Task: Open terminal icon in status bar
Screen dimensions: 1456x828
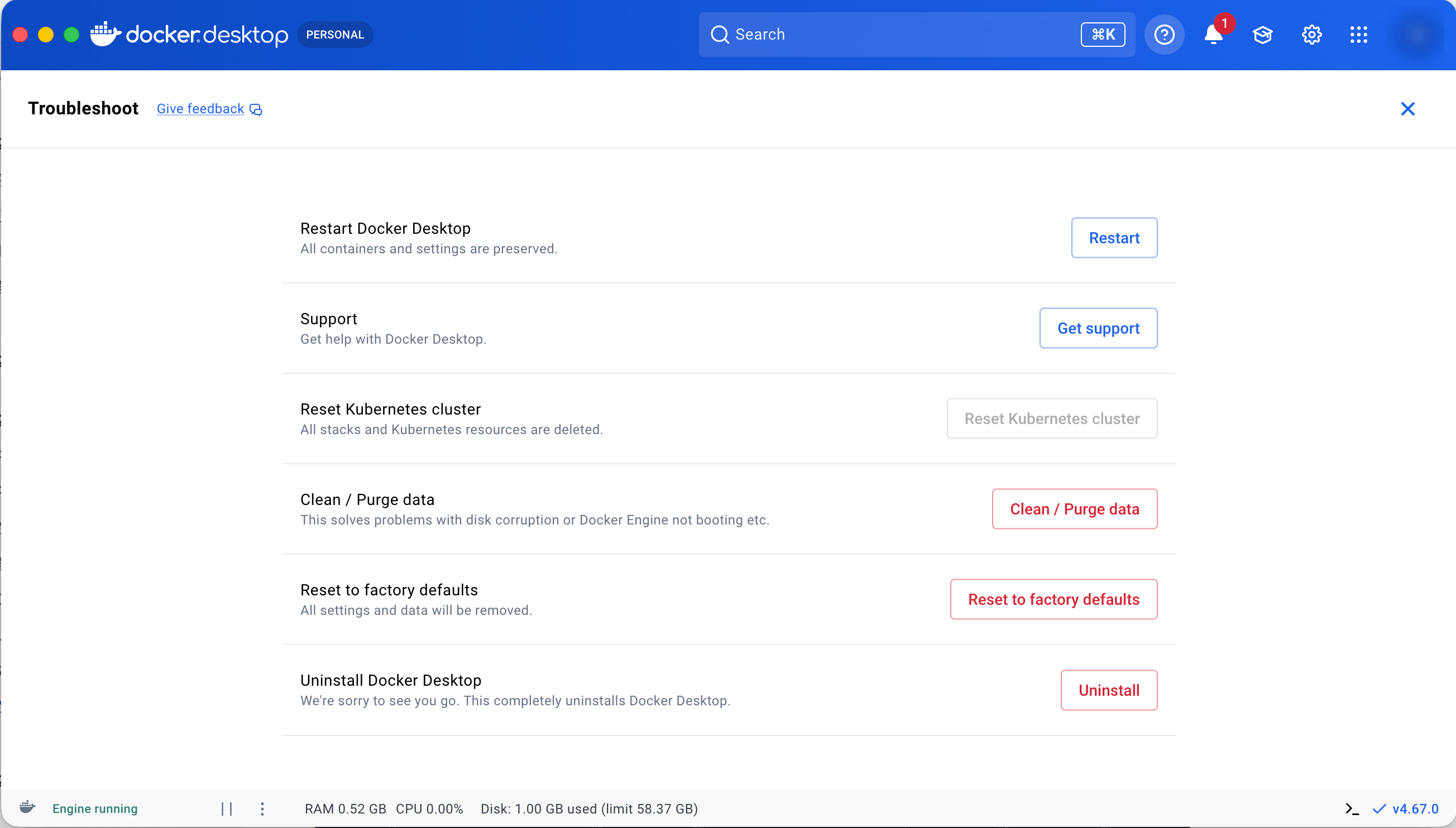Action: (1352, 808)
